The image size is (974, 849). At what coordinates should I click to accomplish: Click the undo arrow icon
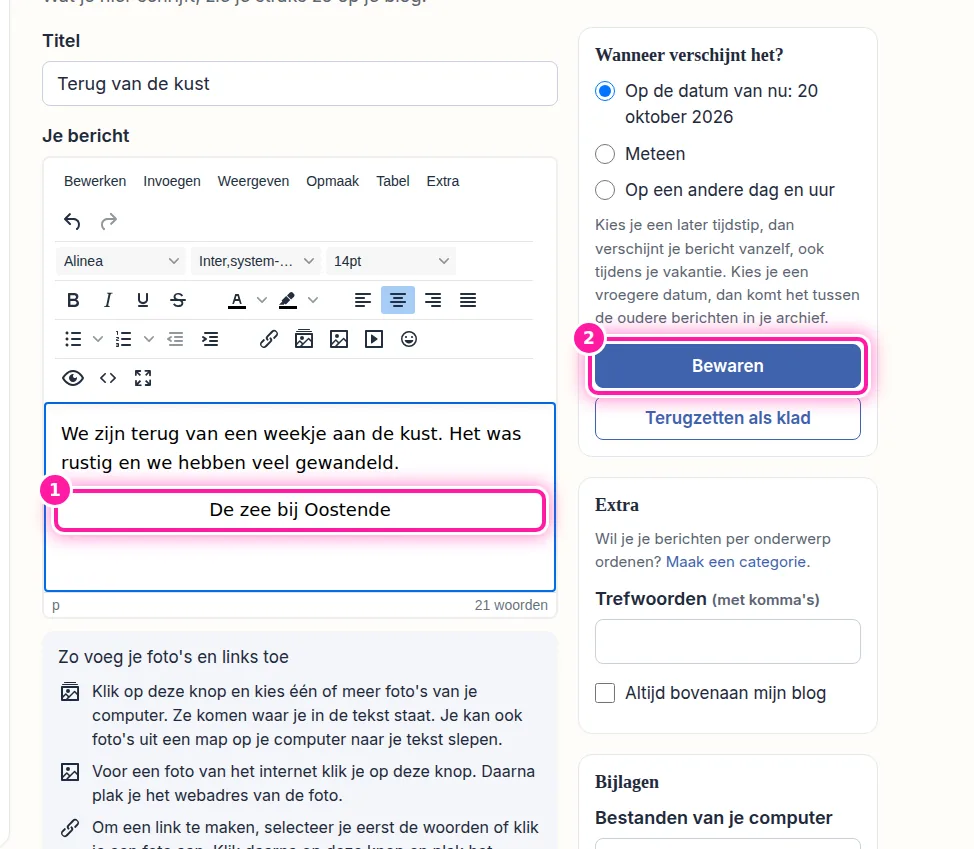click(72, 221)
